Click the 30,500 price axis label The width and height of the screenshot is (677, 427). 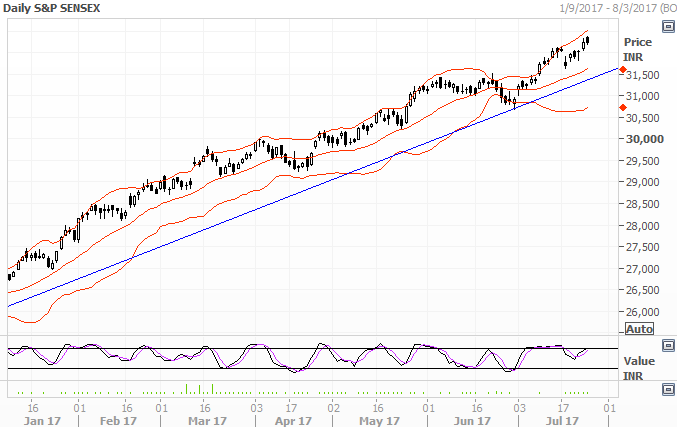click(643, 118)
